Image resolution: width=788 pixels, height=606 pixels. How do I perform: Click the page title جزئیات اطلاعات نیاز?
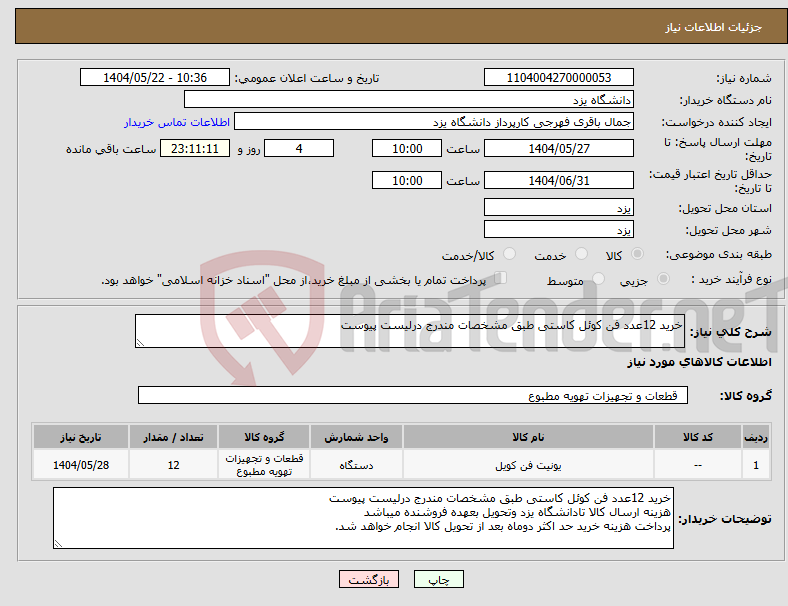pyautogui.click(x=714, y=27)
